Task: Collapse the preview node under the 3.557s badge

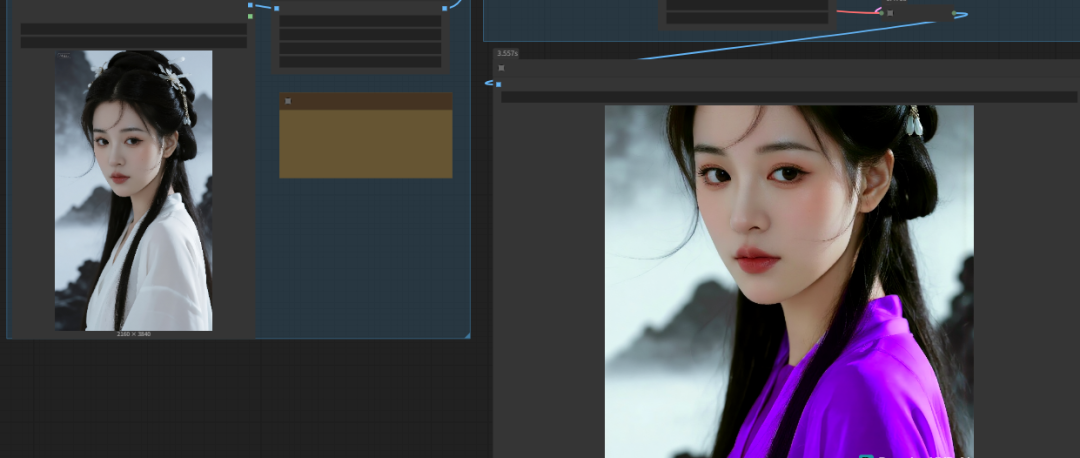Action: point(501,68)
